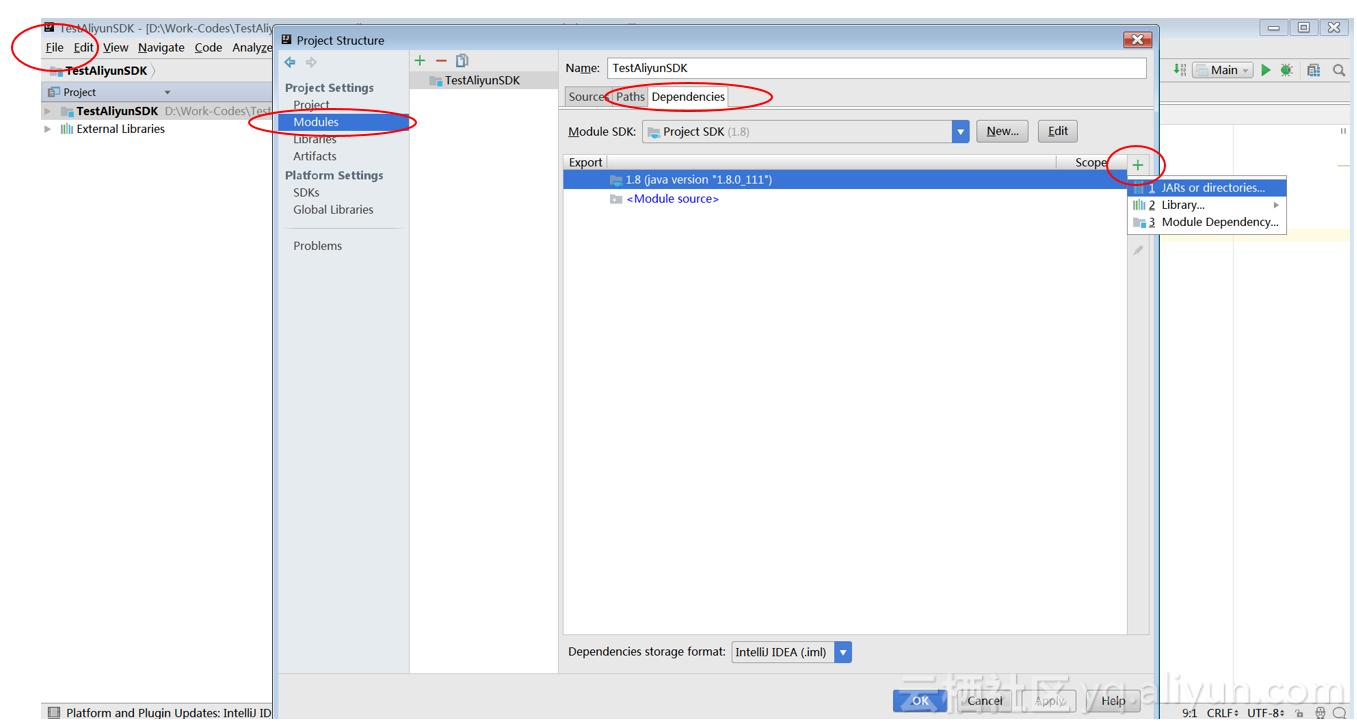Choose Module Dependency from popup menu
The width and height of the screenshot is (1357, 726).
pos(1219,222)
